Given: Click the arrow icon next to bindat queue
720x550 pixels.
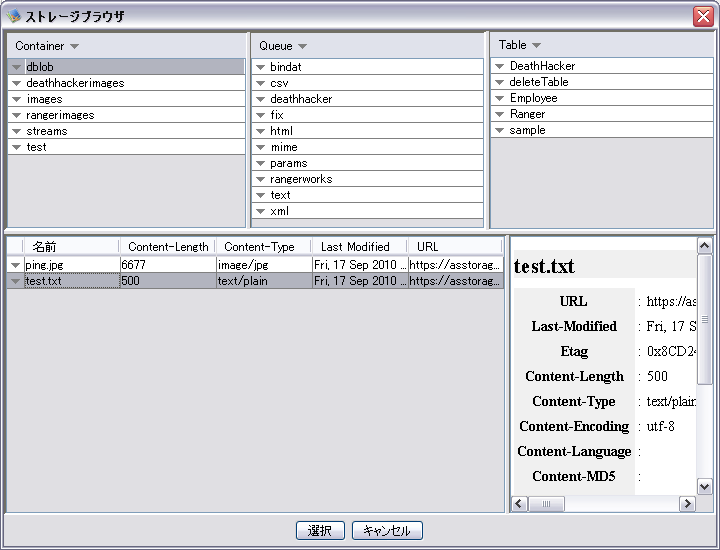Looking at the screenshot, I should point(260,68).
